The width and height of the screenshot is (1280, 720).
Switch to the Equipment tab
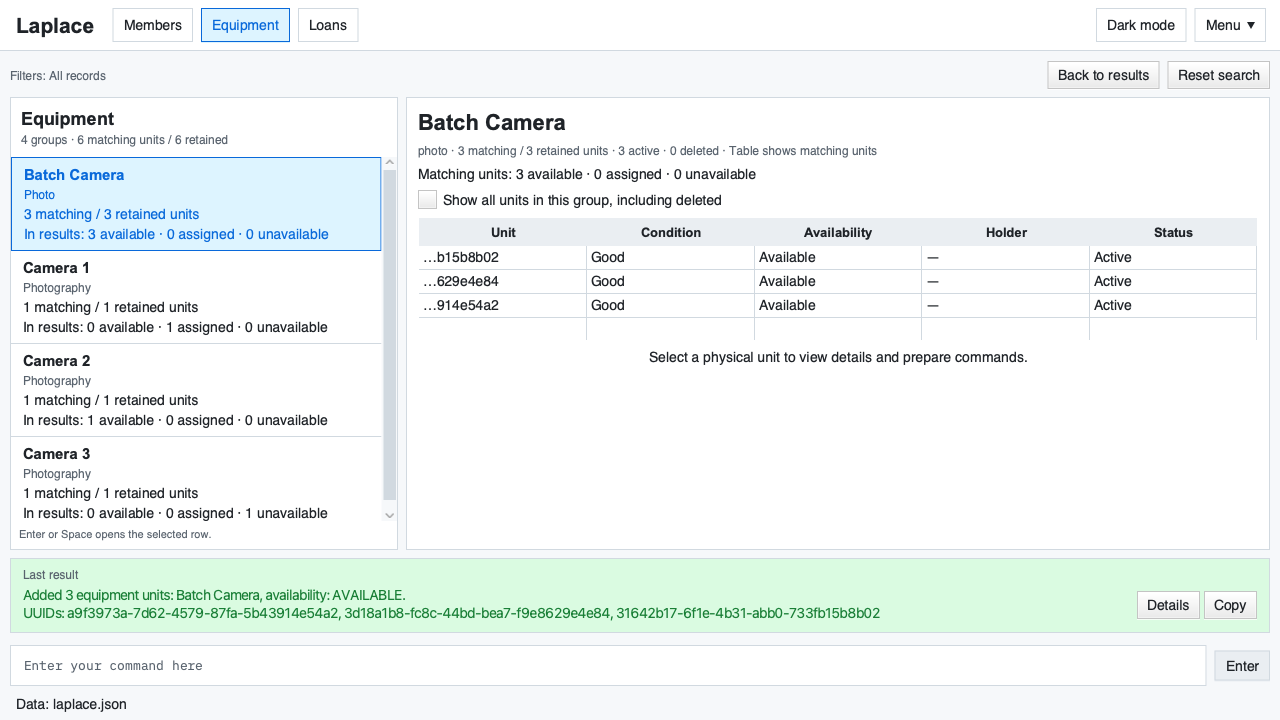[245, 25]
